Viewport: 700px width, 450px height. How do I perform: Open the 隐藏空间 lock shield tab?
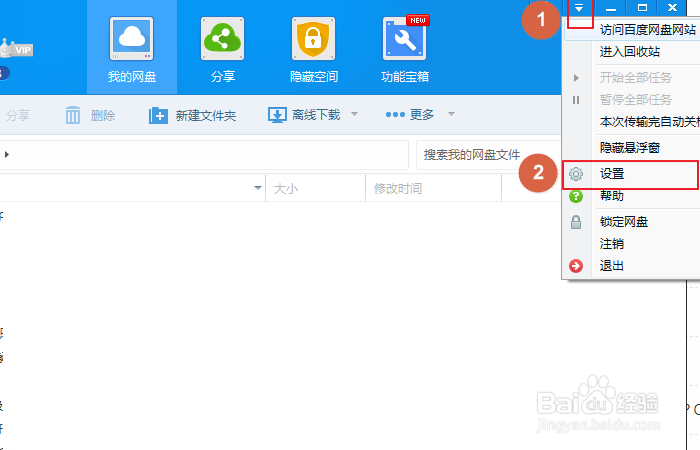pyautogui.click(x=313, y=48)
